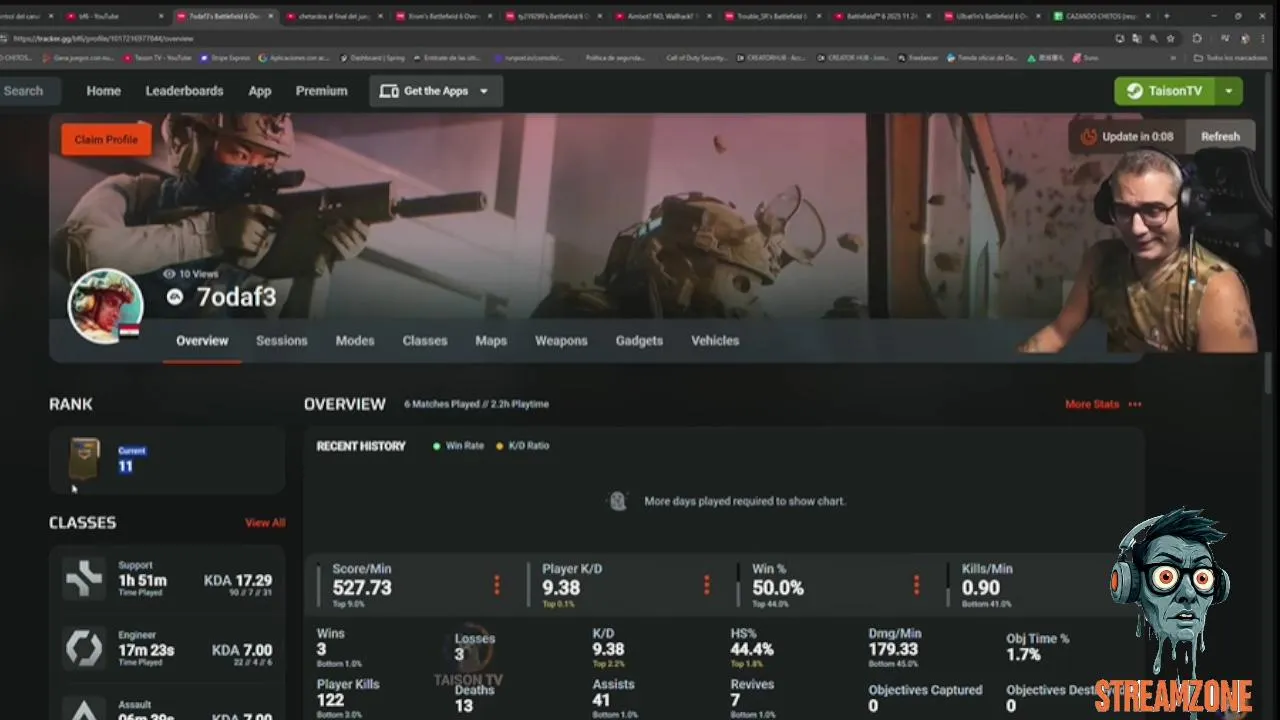
Task: Click the tracker.gg URL in the address bar
Action: pyautogui.click(x=103, y=38)
